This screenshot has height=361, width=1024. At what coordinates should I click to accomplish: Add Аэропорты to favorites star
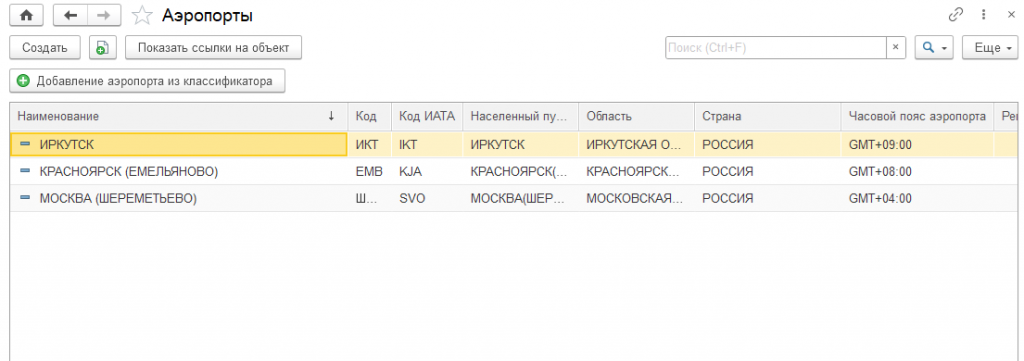[x=140, y=14]
